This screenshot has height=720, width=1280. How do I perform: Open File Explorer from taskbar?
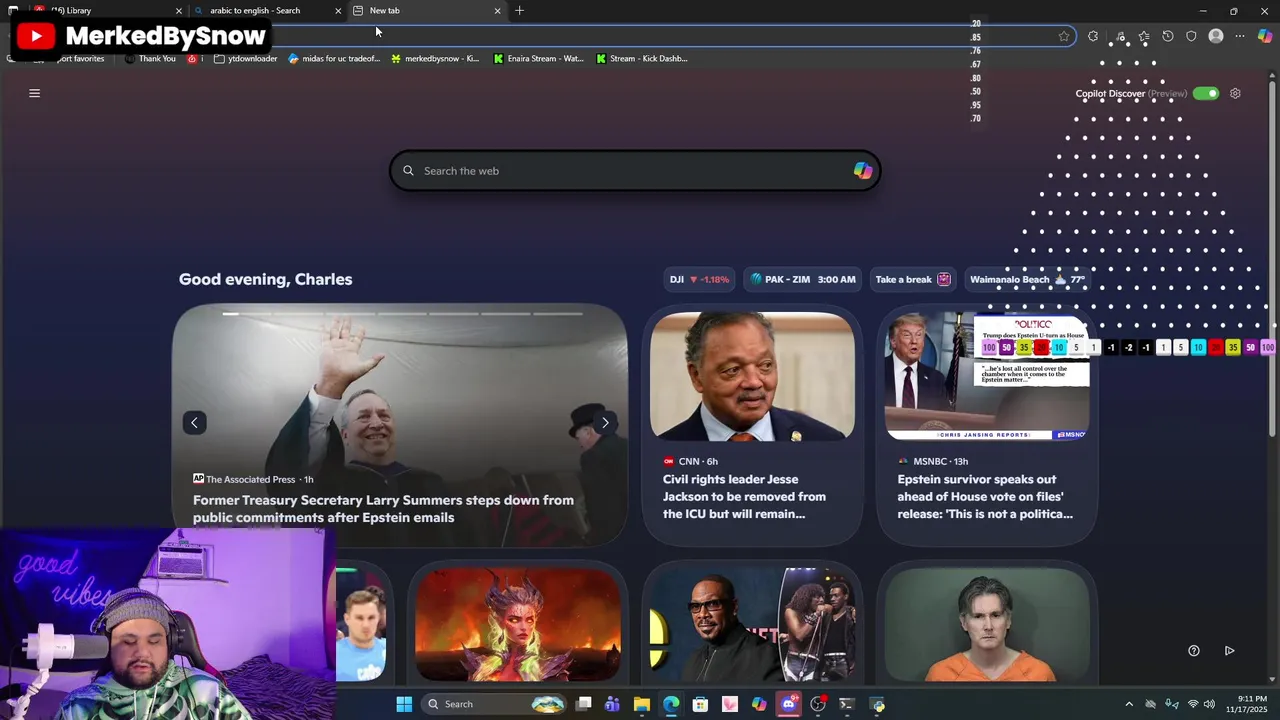[x=642, y=704]
